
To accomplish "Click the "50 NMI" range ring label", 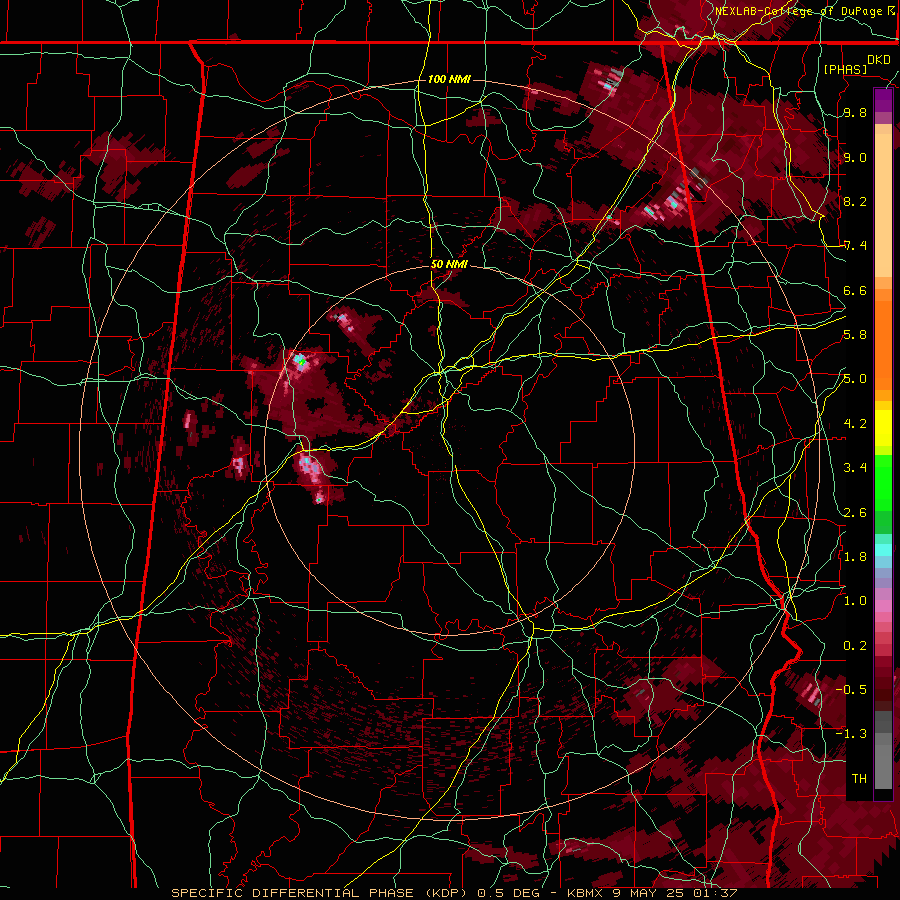I will [x=449, y=264].
